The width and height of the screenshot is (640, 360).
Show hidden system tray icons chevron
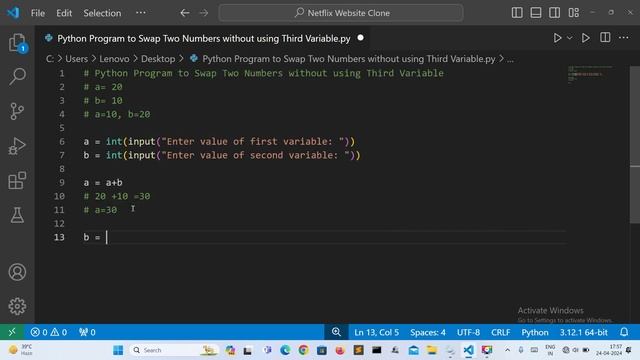point(507,350)
